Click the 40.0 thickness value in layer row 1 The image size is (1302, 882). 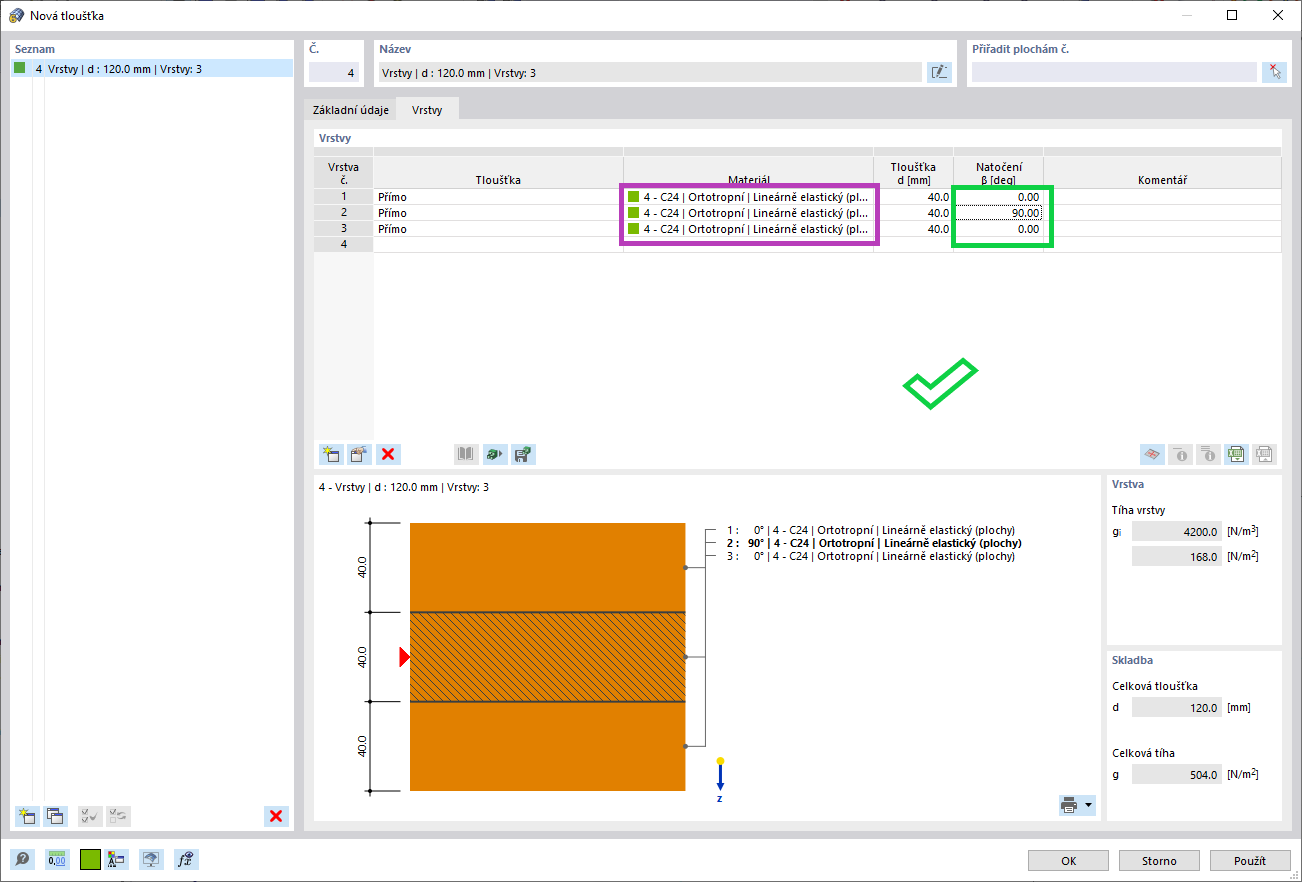tap(913, 197)
